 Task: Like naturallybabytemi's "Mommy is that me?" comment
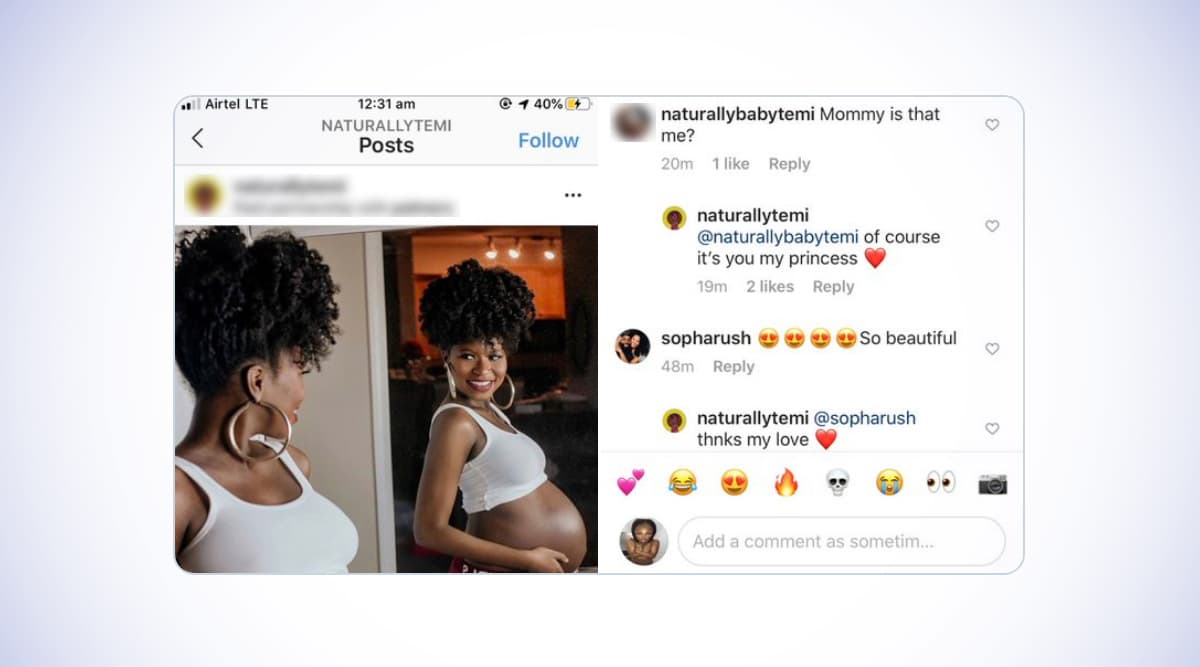(992, 125)
